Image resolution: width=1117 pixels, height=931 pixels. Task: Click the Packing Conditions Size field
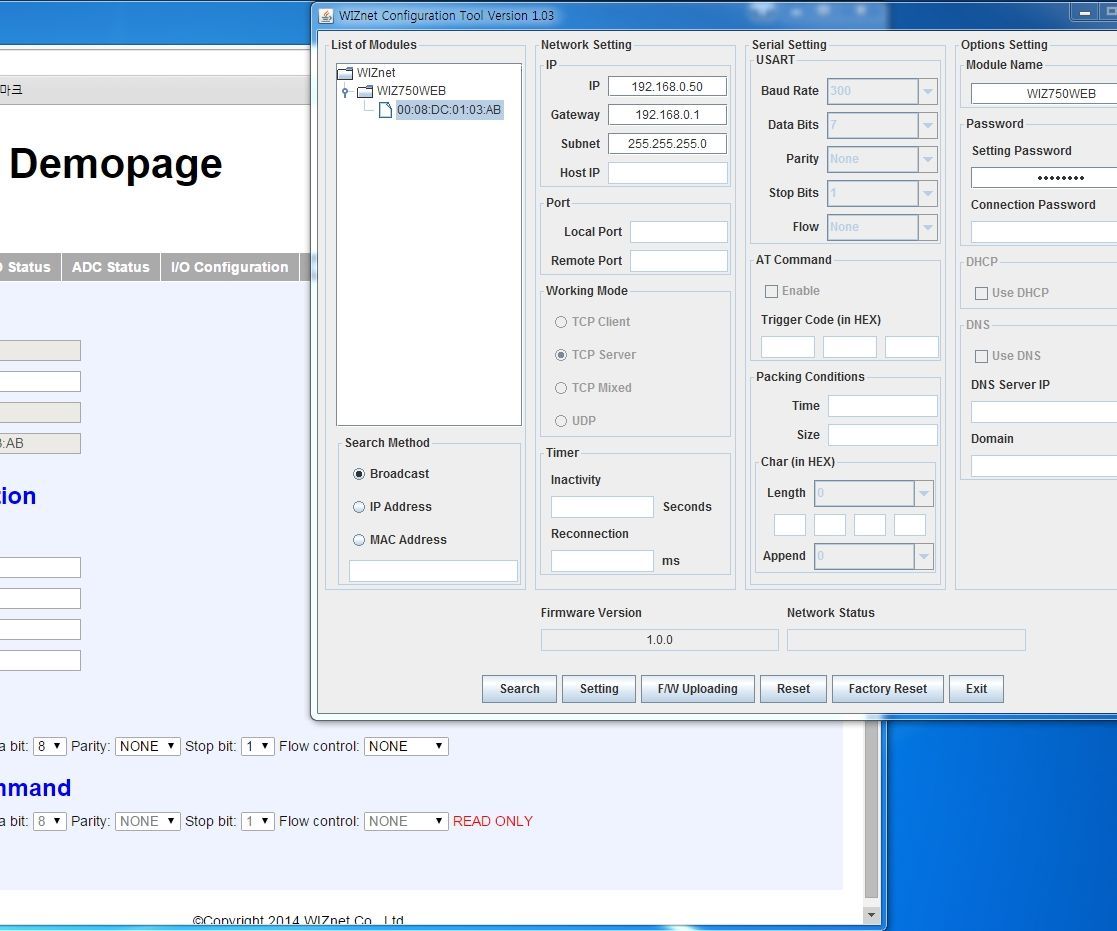pyautogui.click(x=883, y=435)
